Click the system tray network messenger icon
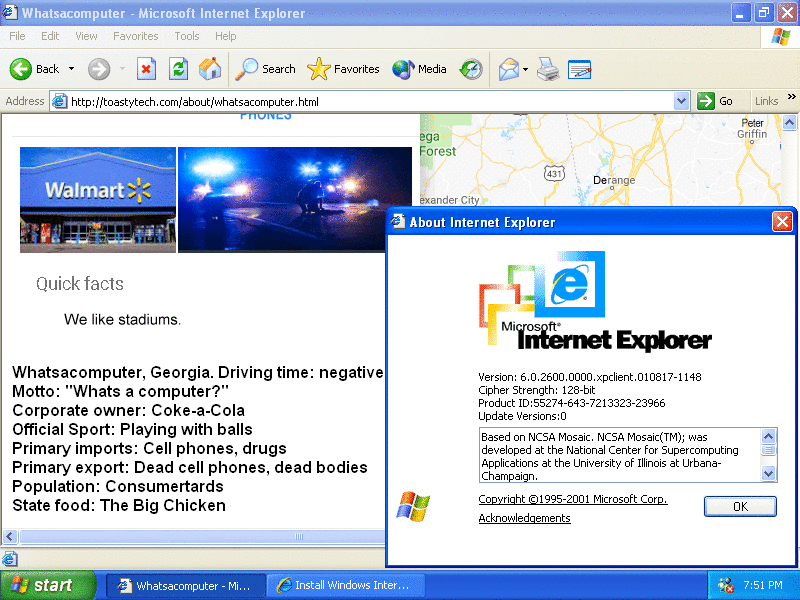This screenshot has height=600, width=800. [726, 585]
